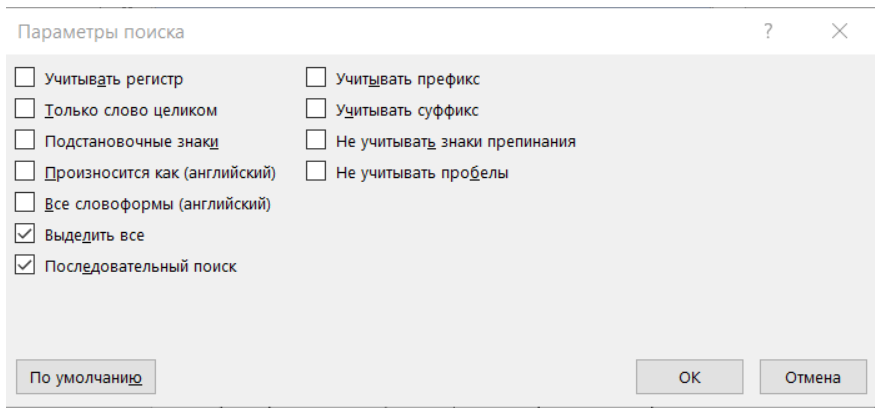The width and height of the screenshot is (875, 411).
Task: Enable the Учитывать суффикс checkbox
Action: click(x=316, y=109)
